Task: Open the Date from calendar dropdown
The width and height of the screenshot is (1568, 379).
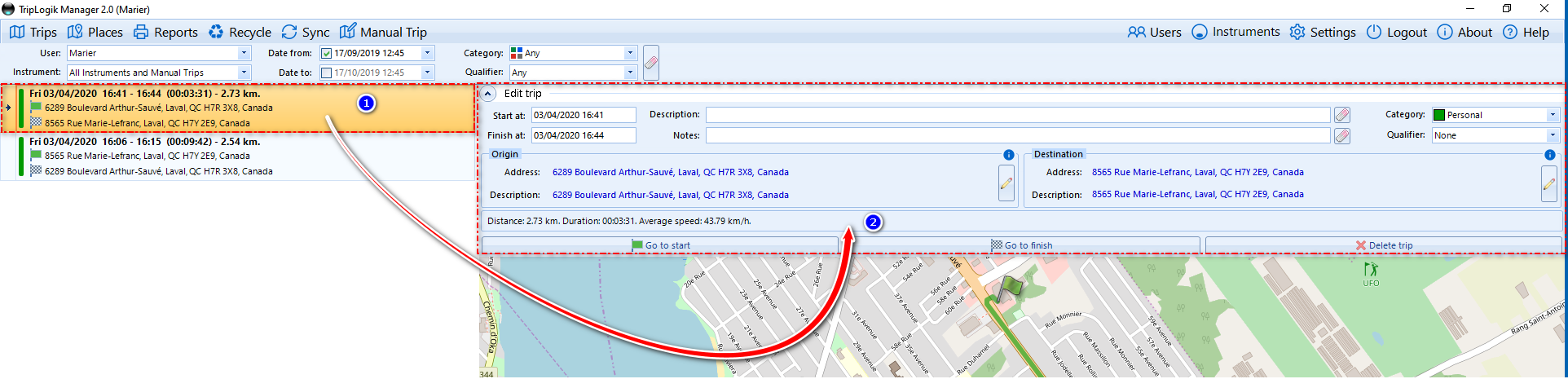Action: tap(427, 53)
